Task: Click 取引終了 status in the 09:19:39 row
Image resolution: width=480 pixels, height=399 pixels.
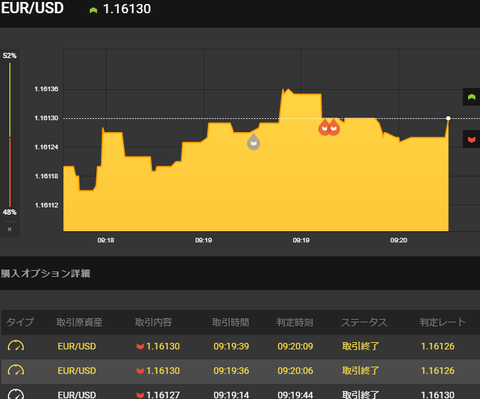Action: click(361, 346)
